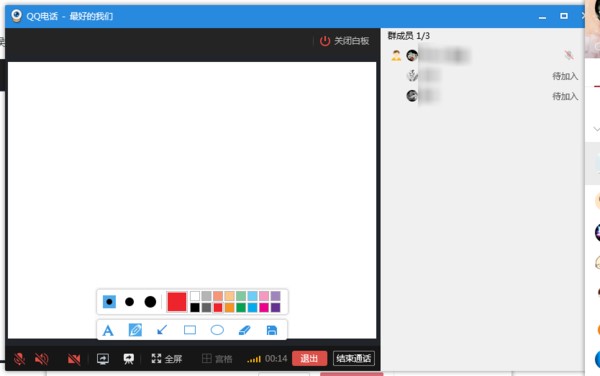Choose the large brush size
This screenshot has width=600, height=376.
(x=150, y=302)
